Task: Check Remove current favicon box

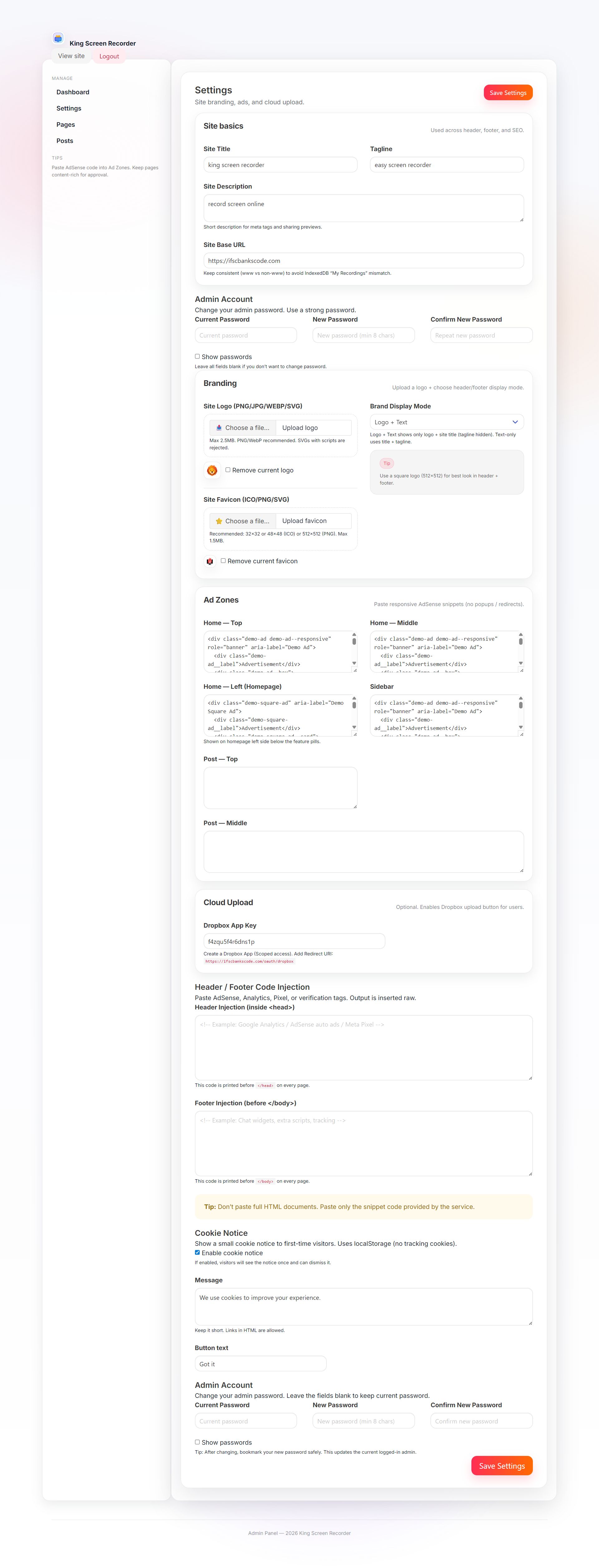Action: point(223,561)
